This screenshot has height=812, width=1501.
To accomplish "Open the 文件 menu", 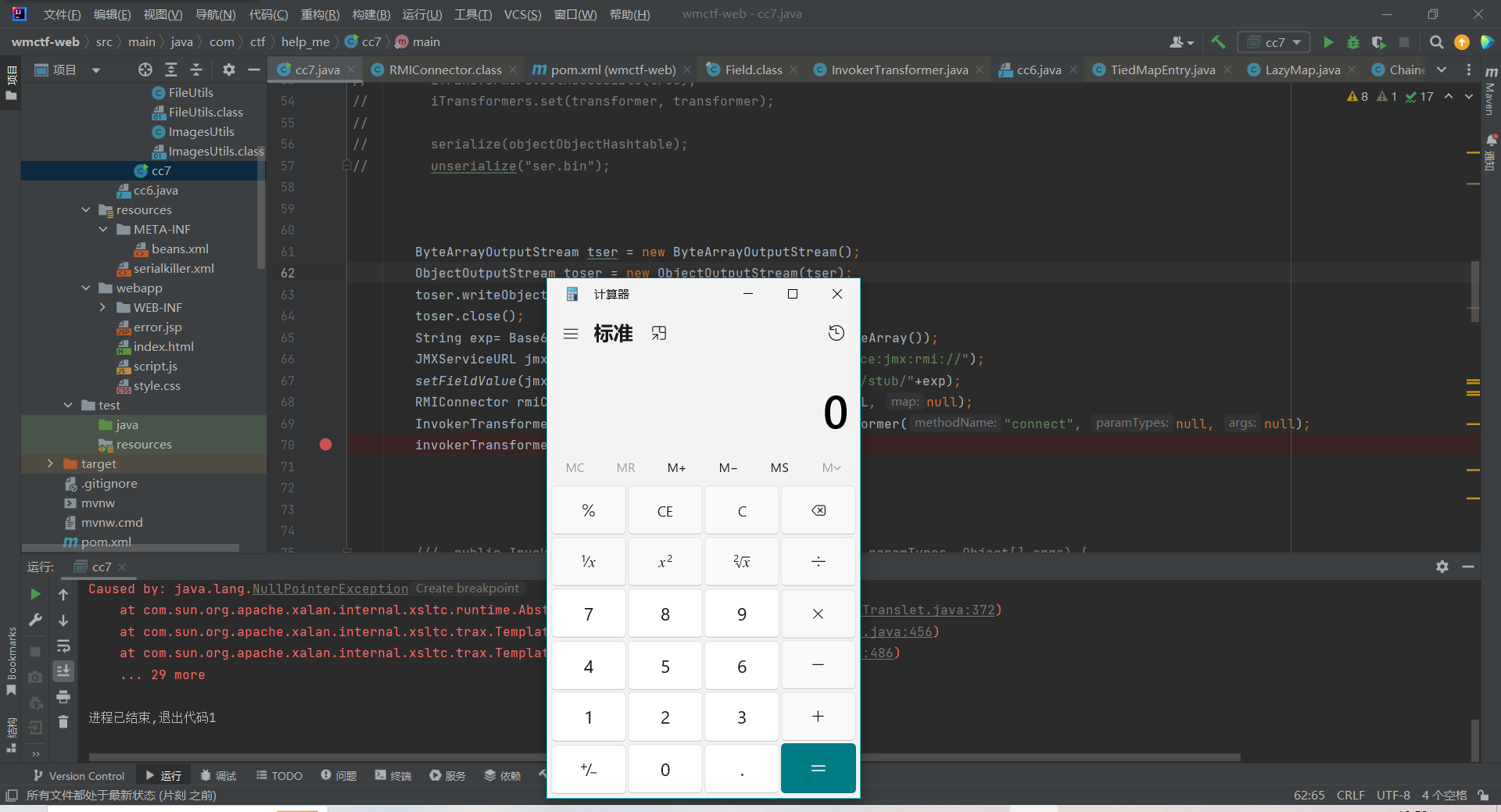I will [62, 14].
